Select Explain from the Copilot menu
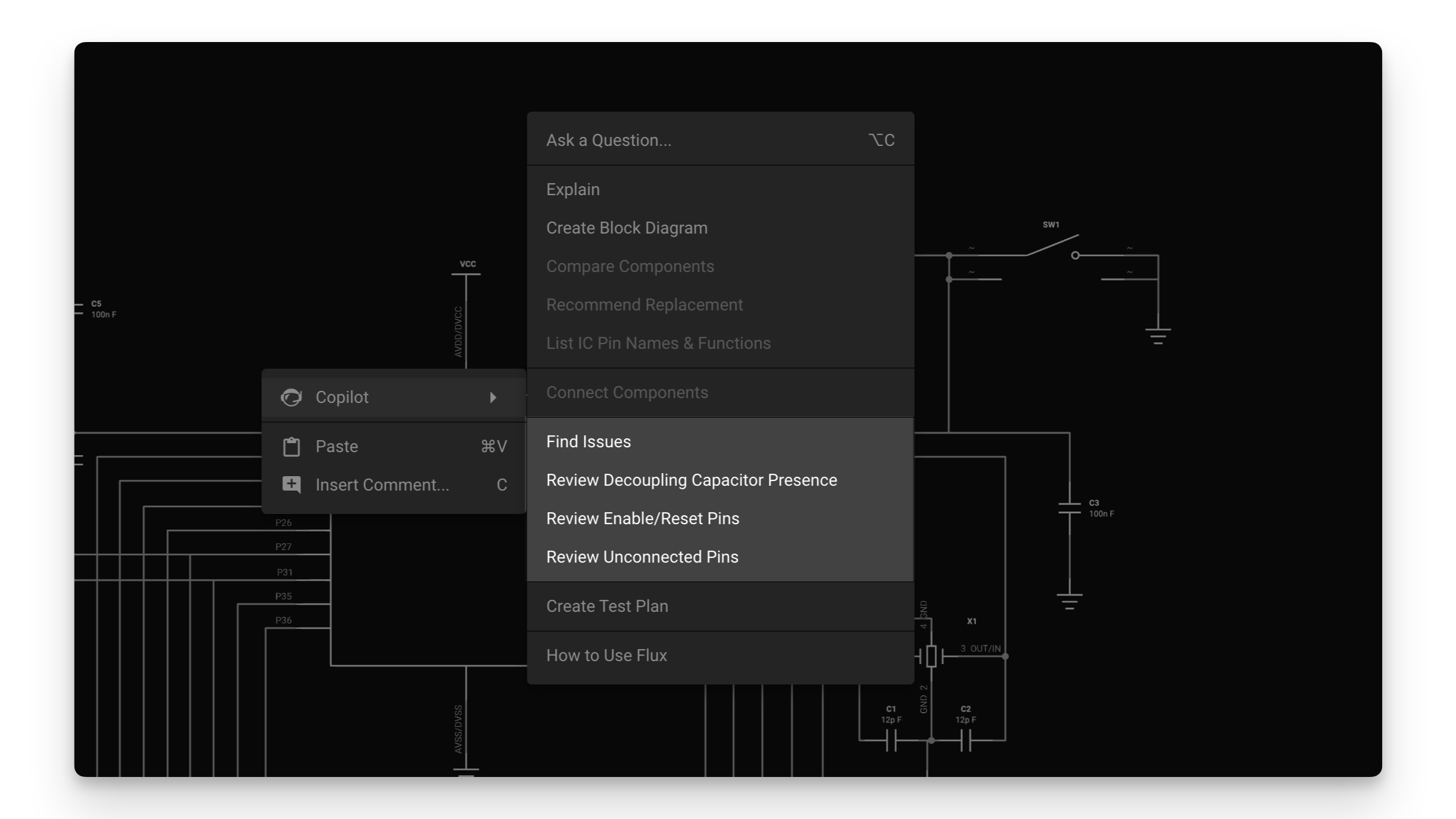The height and width of the screenshot is (819, 1456). coord(572,189)
